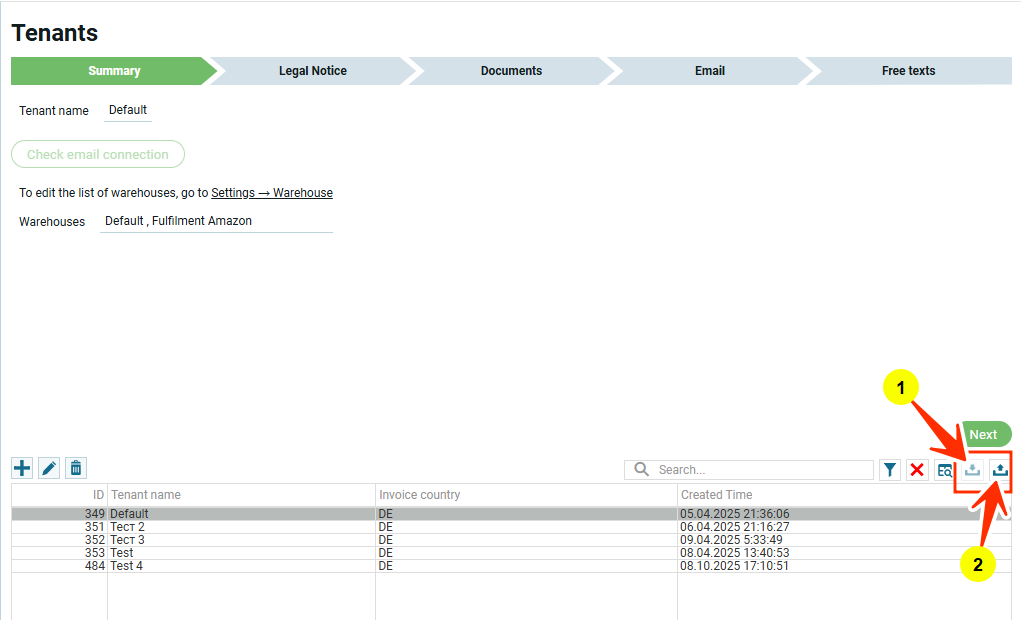Click the Tenant name input field

[128, 111]
